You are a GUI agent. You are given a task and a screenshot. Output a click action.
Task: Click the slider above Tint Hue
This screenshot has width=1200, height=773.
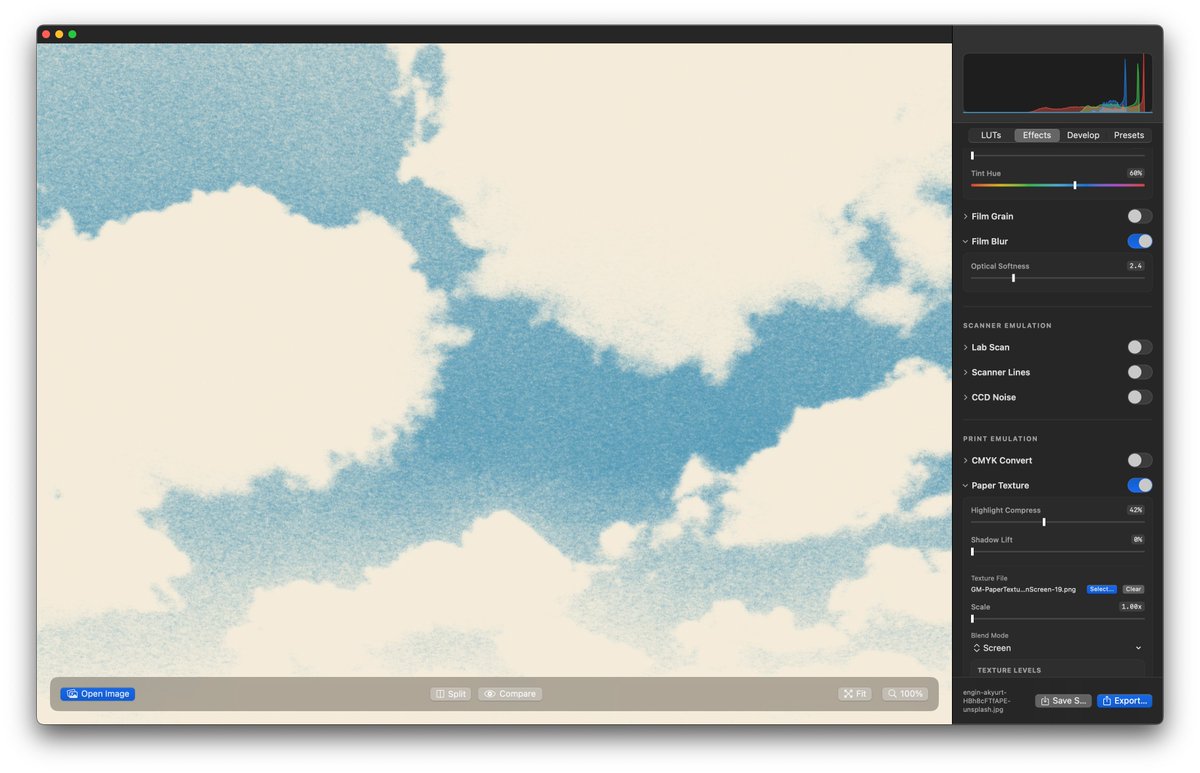[1057, 155]
